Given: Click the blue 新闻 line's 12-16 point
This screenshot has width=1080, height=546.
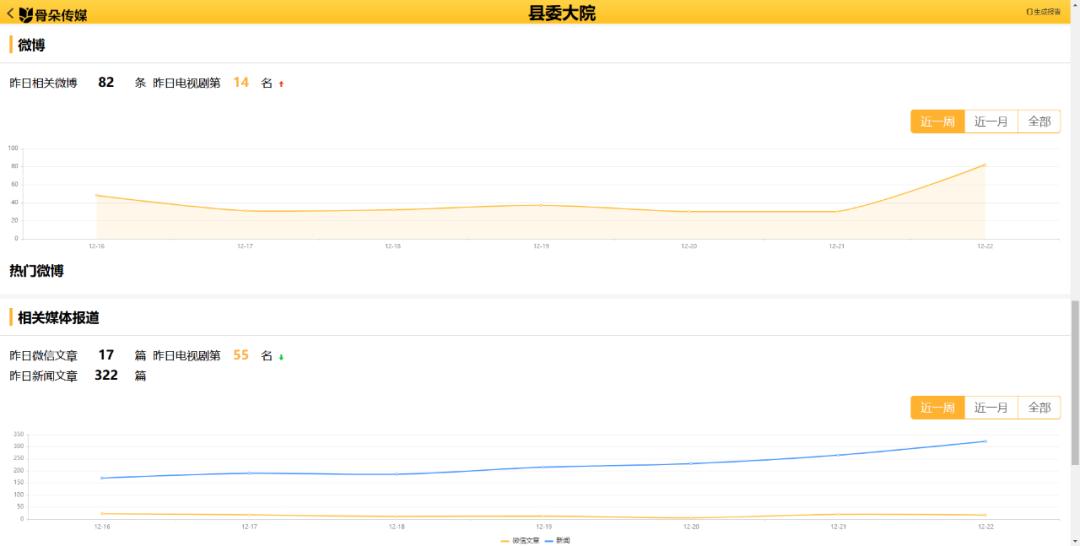Looking at the screenshot, I should (x=102, y=478).
